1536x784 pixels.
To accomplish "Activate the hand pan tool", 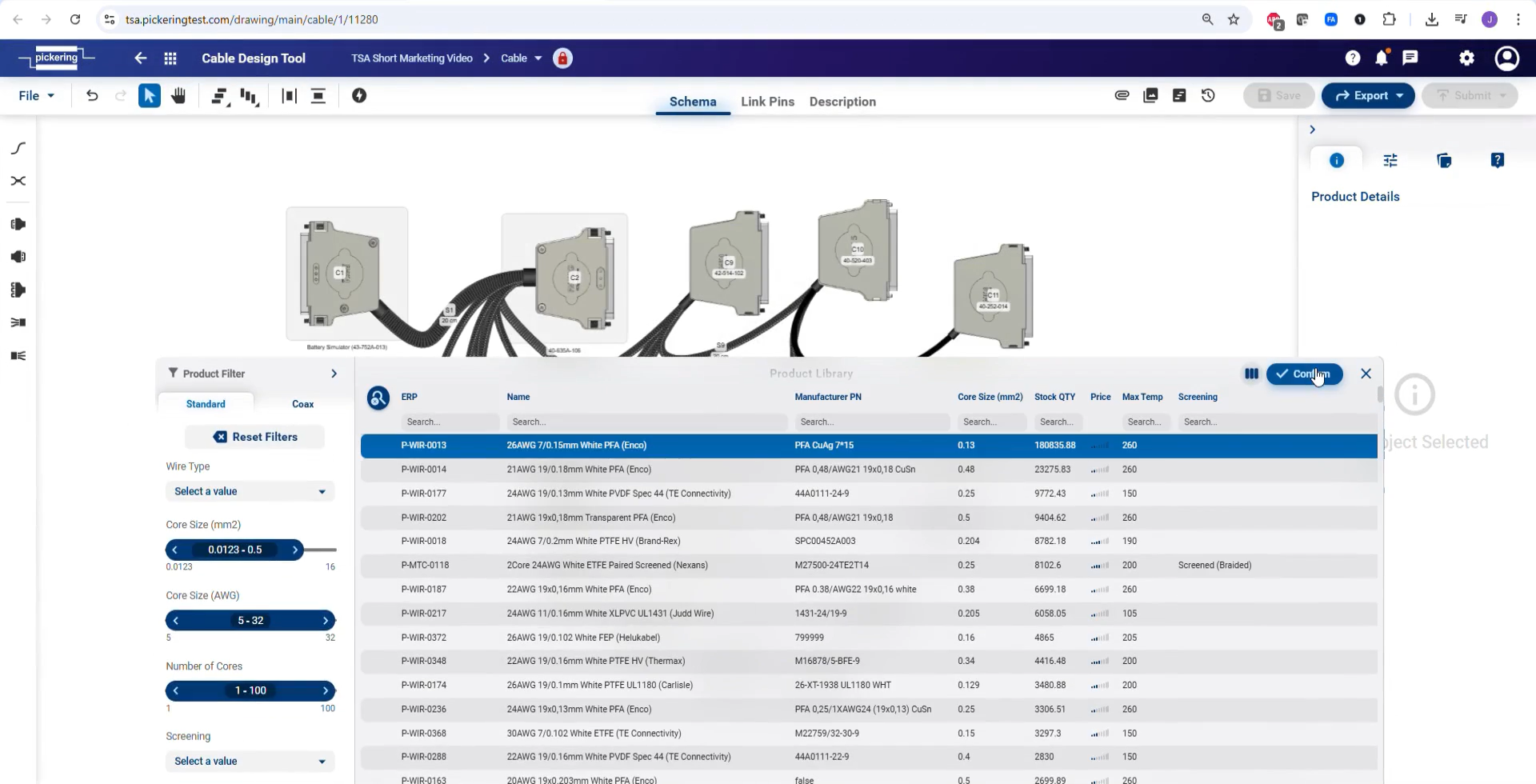I will pos(178,96).
